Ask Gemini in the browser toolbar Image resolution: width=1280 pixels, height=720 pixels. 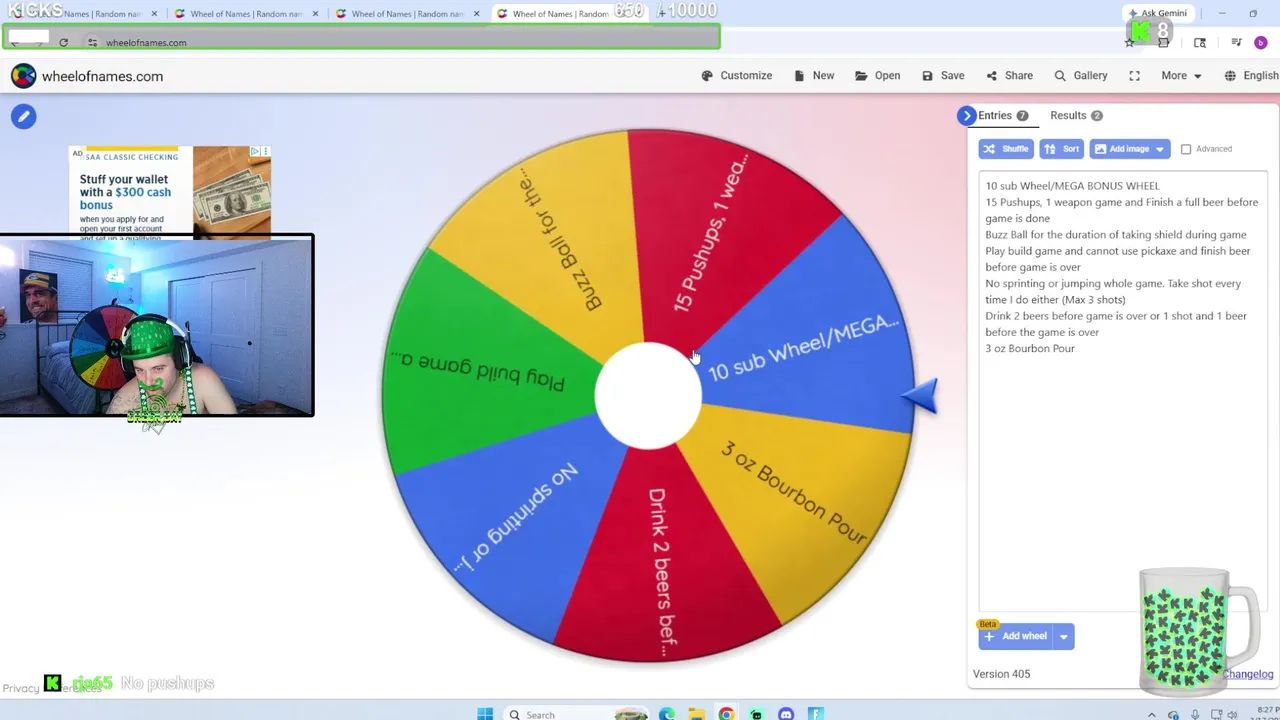(x=1157, y=13)
